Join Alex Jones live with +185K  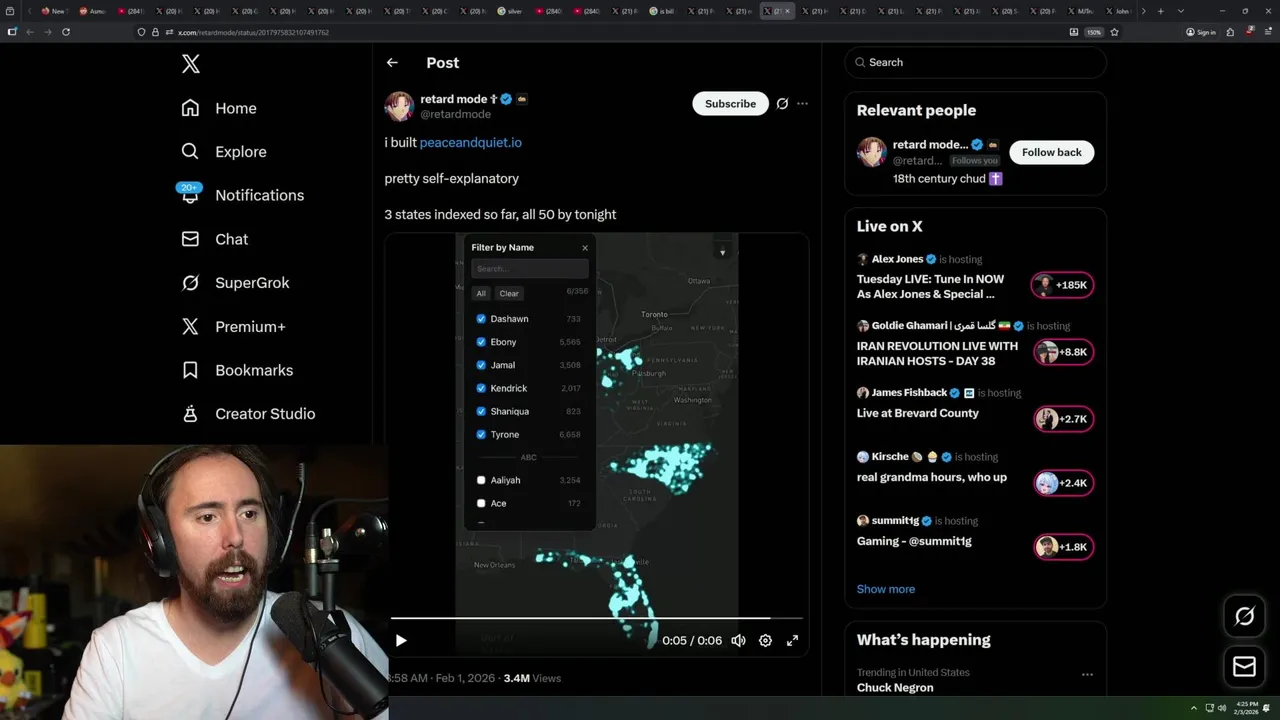(x=1062, y=285)
